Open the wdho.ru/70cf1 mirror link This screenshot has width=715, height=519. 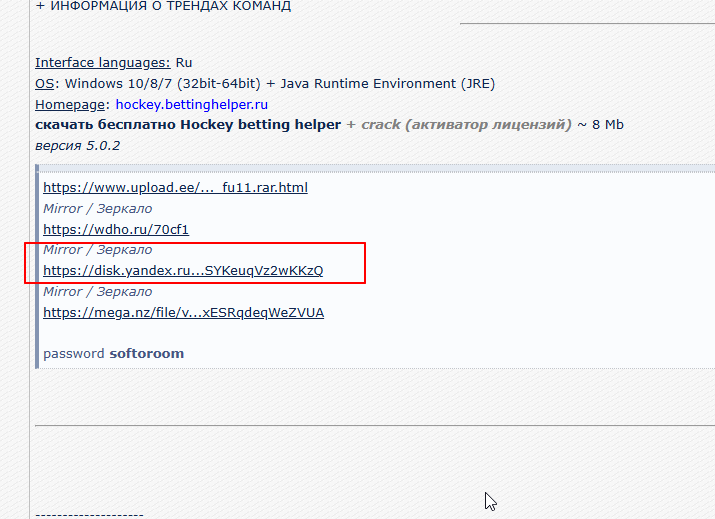(x=116, y=229)
